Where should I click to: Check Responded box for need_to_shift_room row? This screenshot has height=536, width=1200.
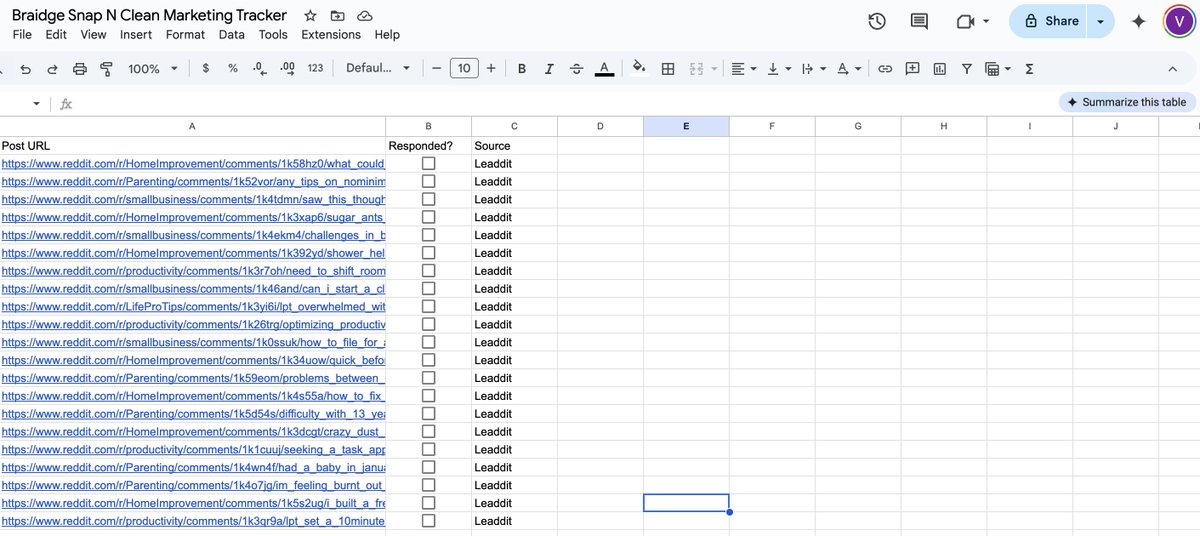pyautogui.click(x=428, y=271)
